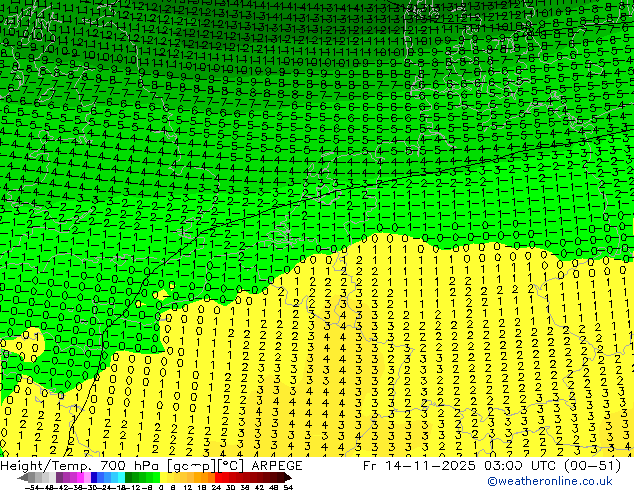Click the dark green swatch in the temperature legend
This screenshot has width=634, height=490.
[129, 478]
